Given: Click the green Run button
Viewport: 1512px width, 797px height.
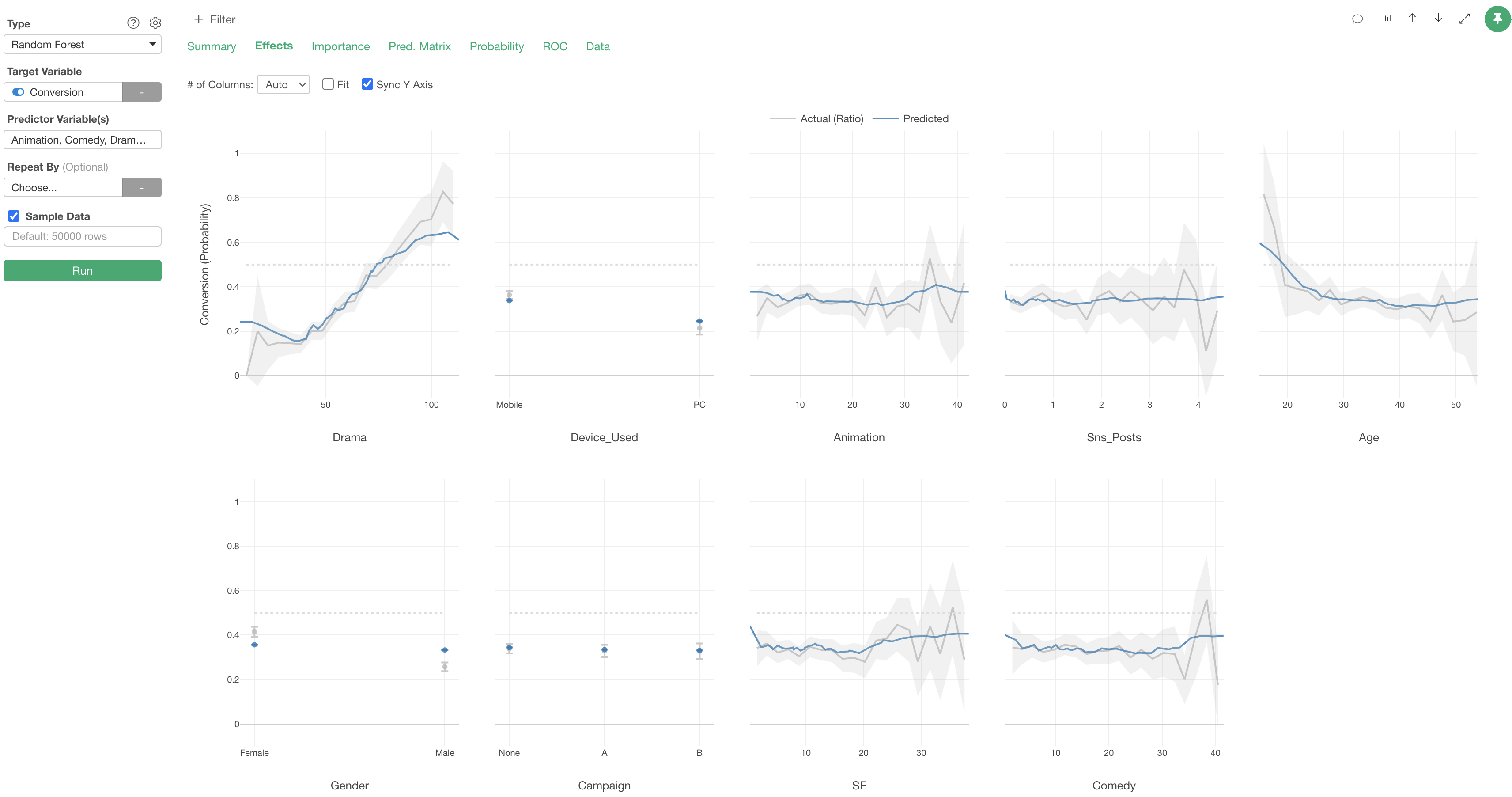Looking at the screenshot, I should tap(83, 271).
